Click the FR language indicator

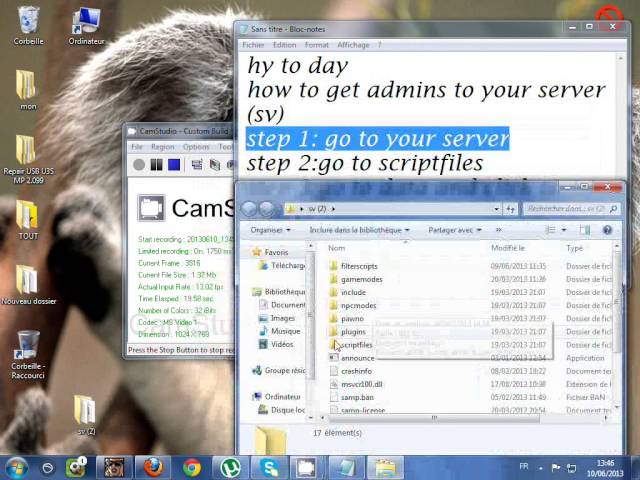524,466
